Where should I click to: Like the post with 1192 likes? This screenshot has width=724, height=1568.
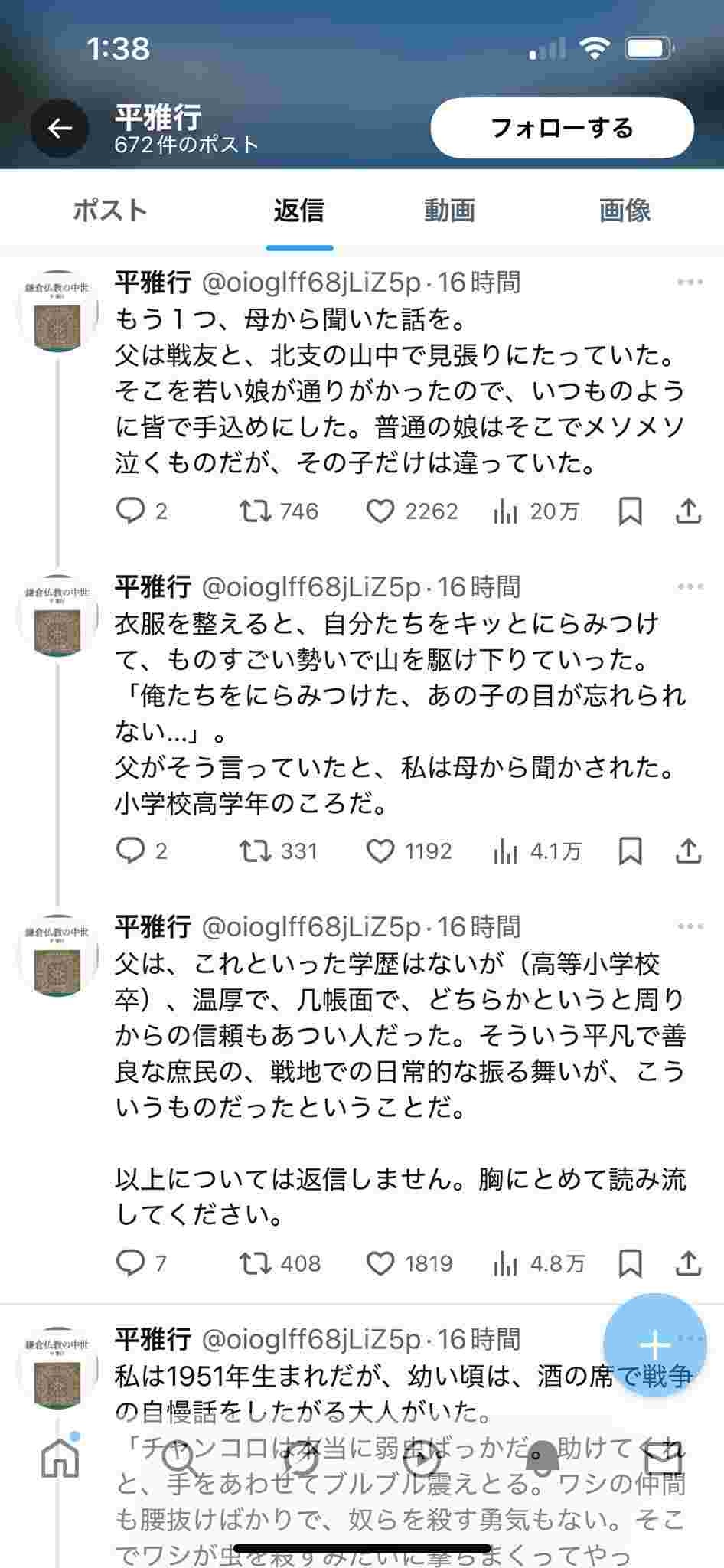click(380, 851)
